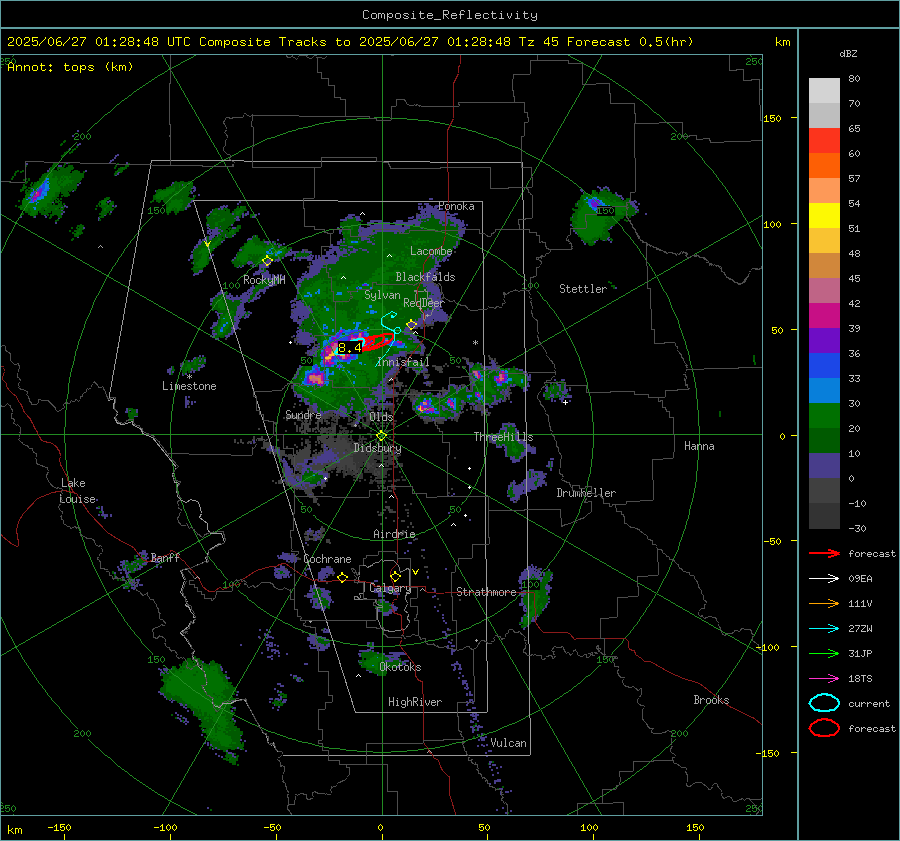This screenshot has height=841, width=900.
Task: Select the indigo 0-10 dBZ color swatch
Action: click(x=824, y=466)
